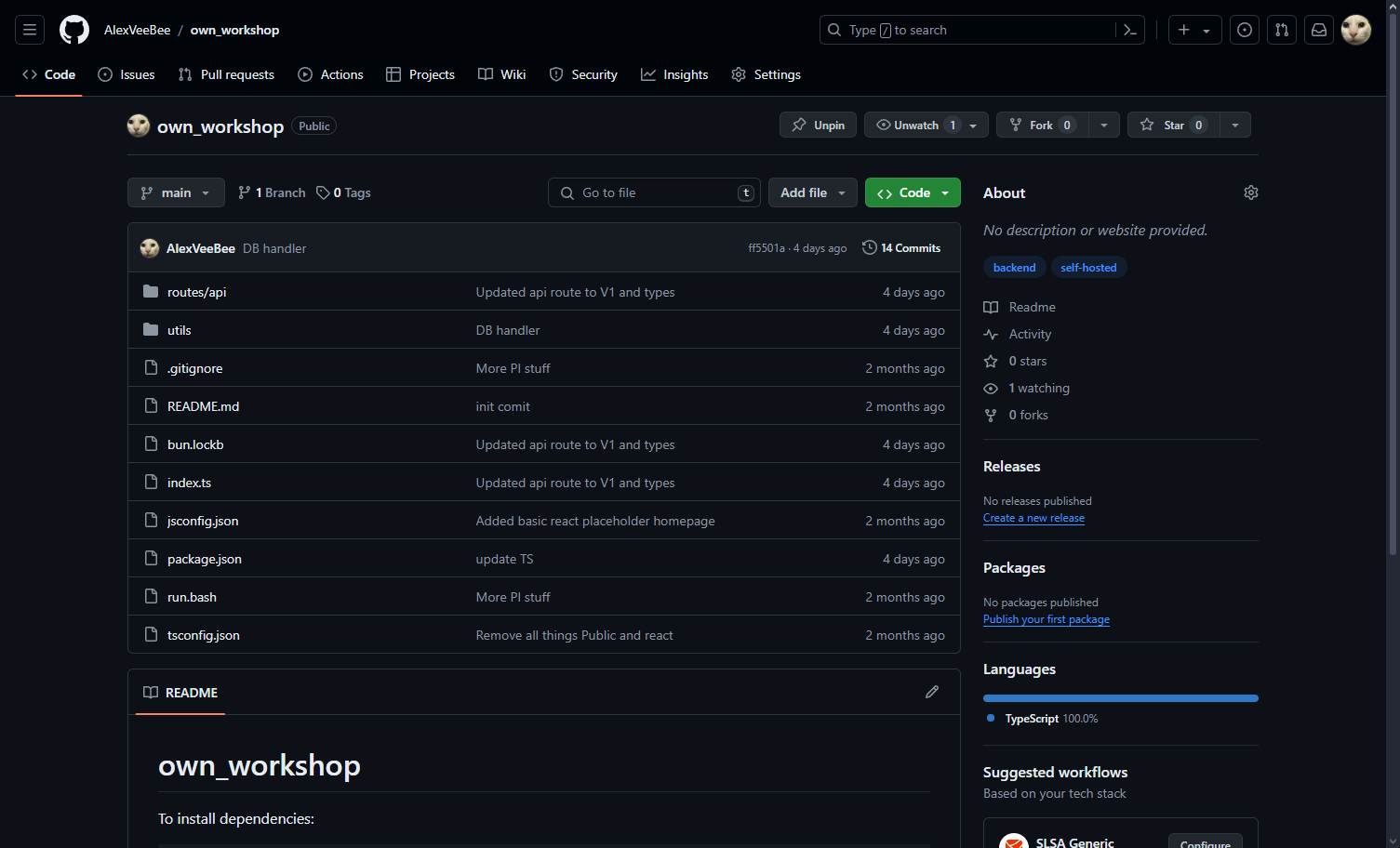Image resolution: width=1400 pixels, height=848 pixels.
Task: Open the utils folder
Action: tap(179, 330)
